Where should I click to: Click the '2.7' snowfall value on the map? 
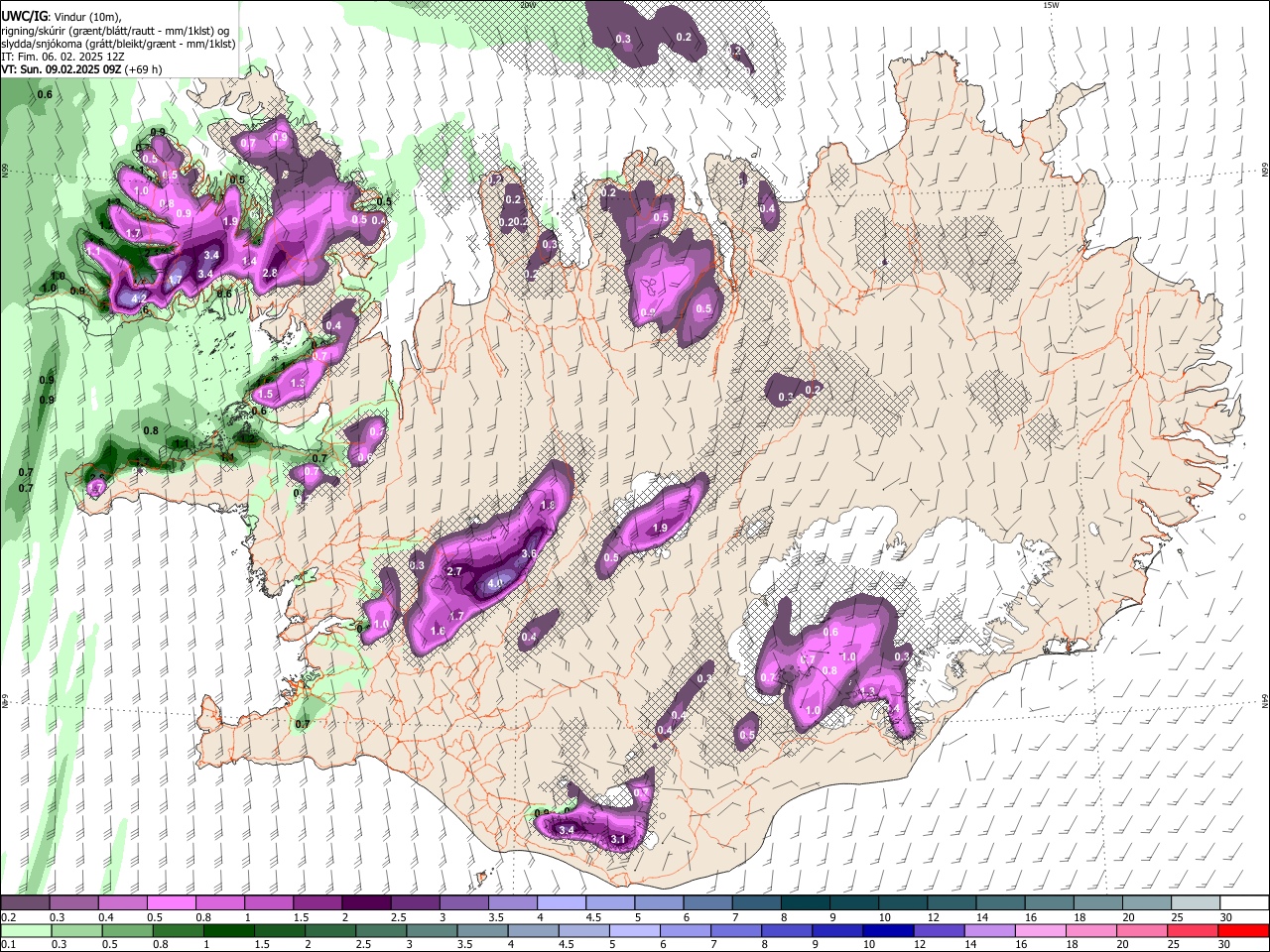point(455,572)
